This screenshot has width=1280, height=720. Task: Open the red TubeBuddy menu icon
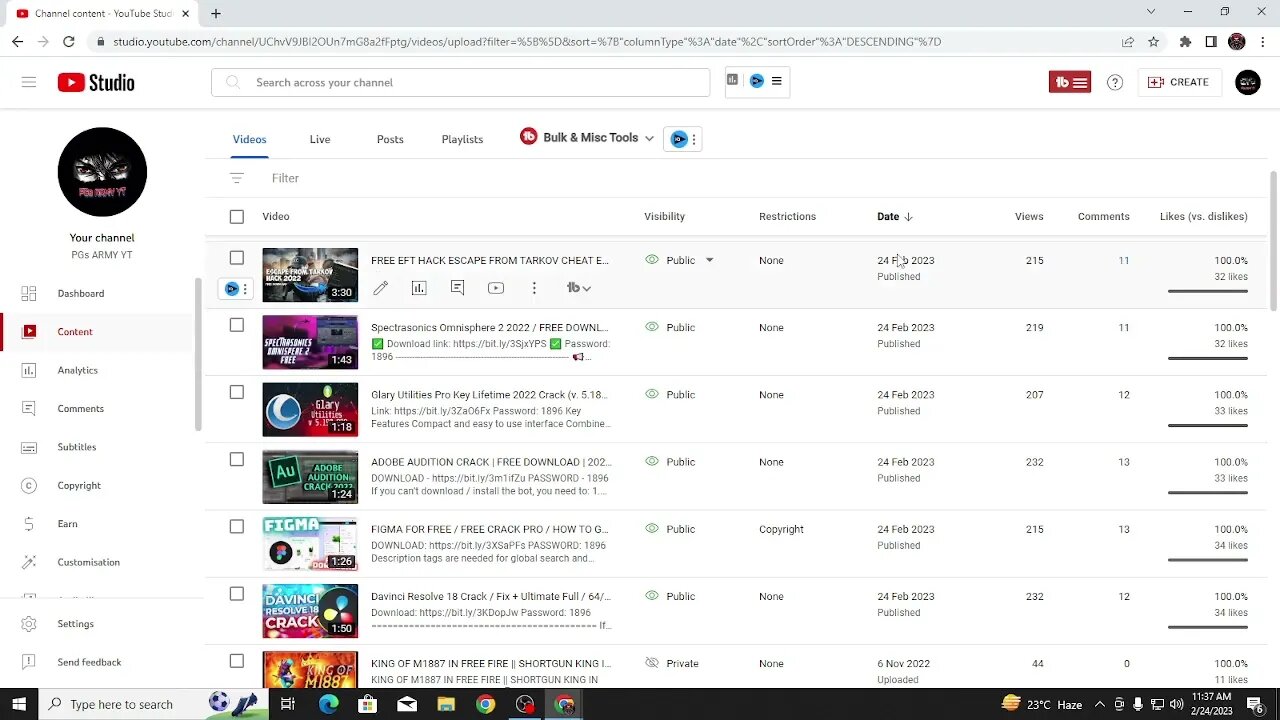point(1070,82)
